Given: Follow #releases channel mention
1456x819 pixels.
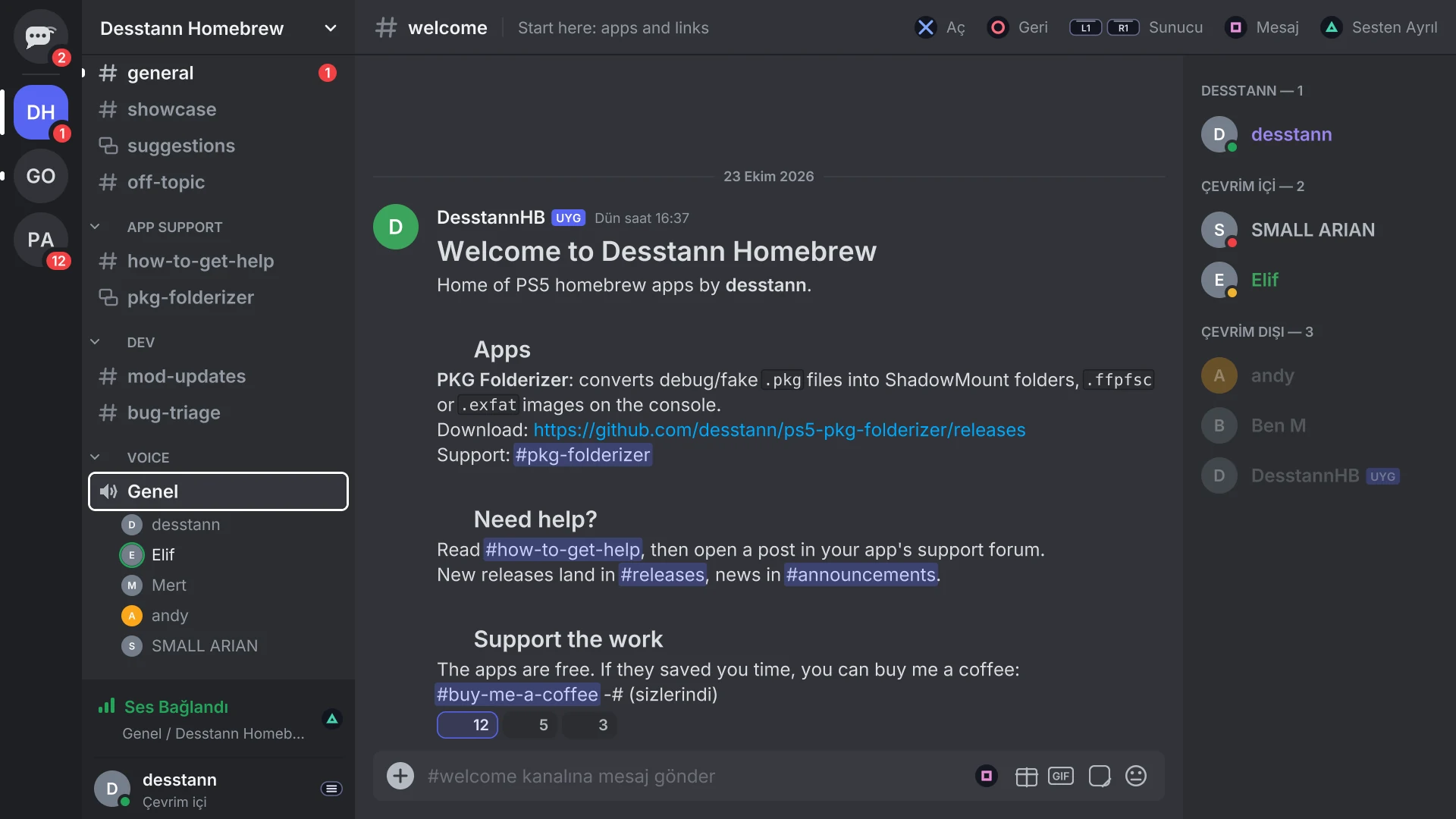Looking at the screenshot, I should coord(663,575).
